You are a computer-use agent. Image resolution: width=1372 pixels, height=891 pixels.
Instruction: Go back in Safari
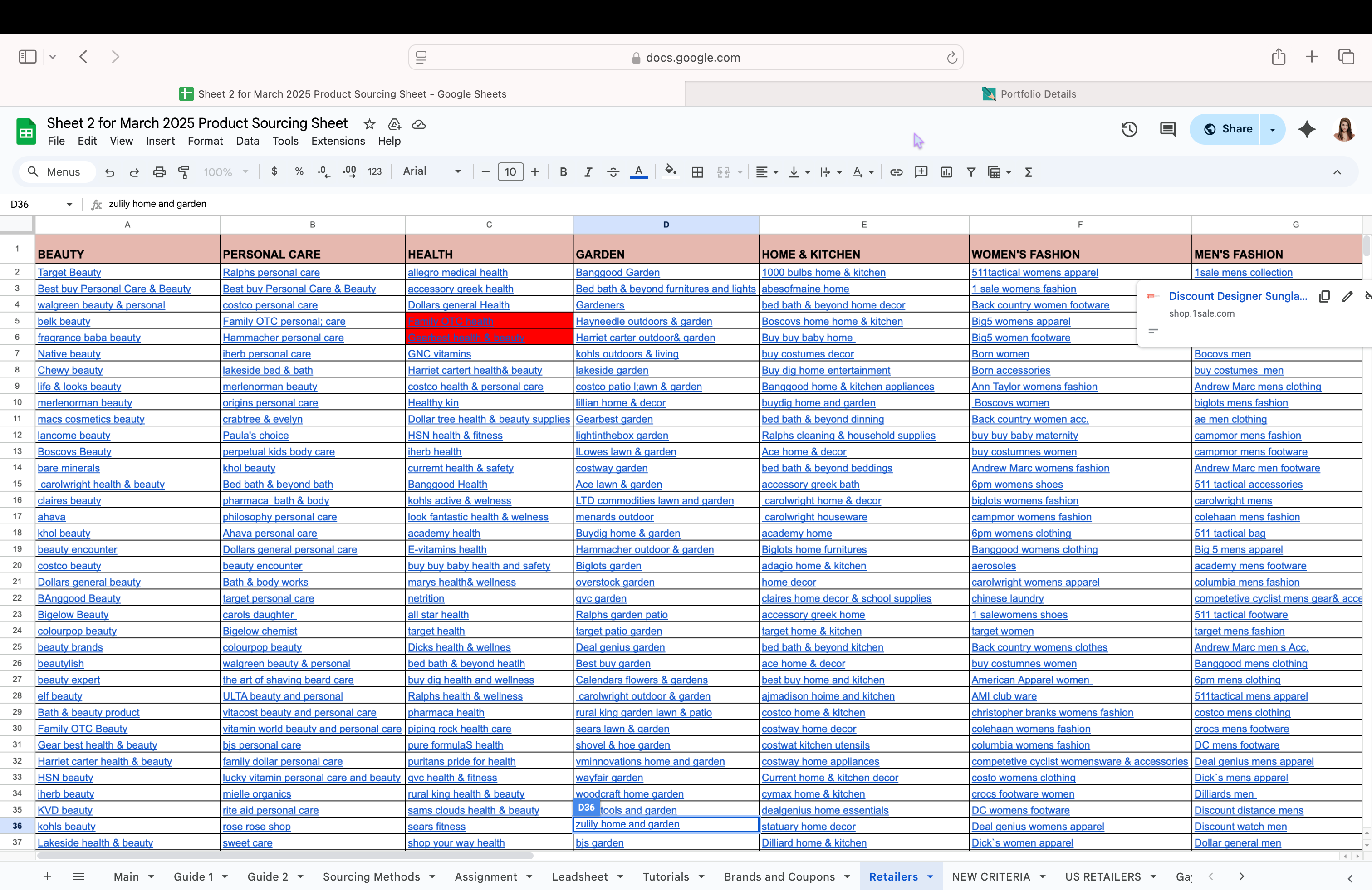tap(83, 56)
